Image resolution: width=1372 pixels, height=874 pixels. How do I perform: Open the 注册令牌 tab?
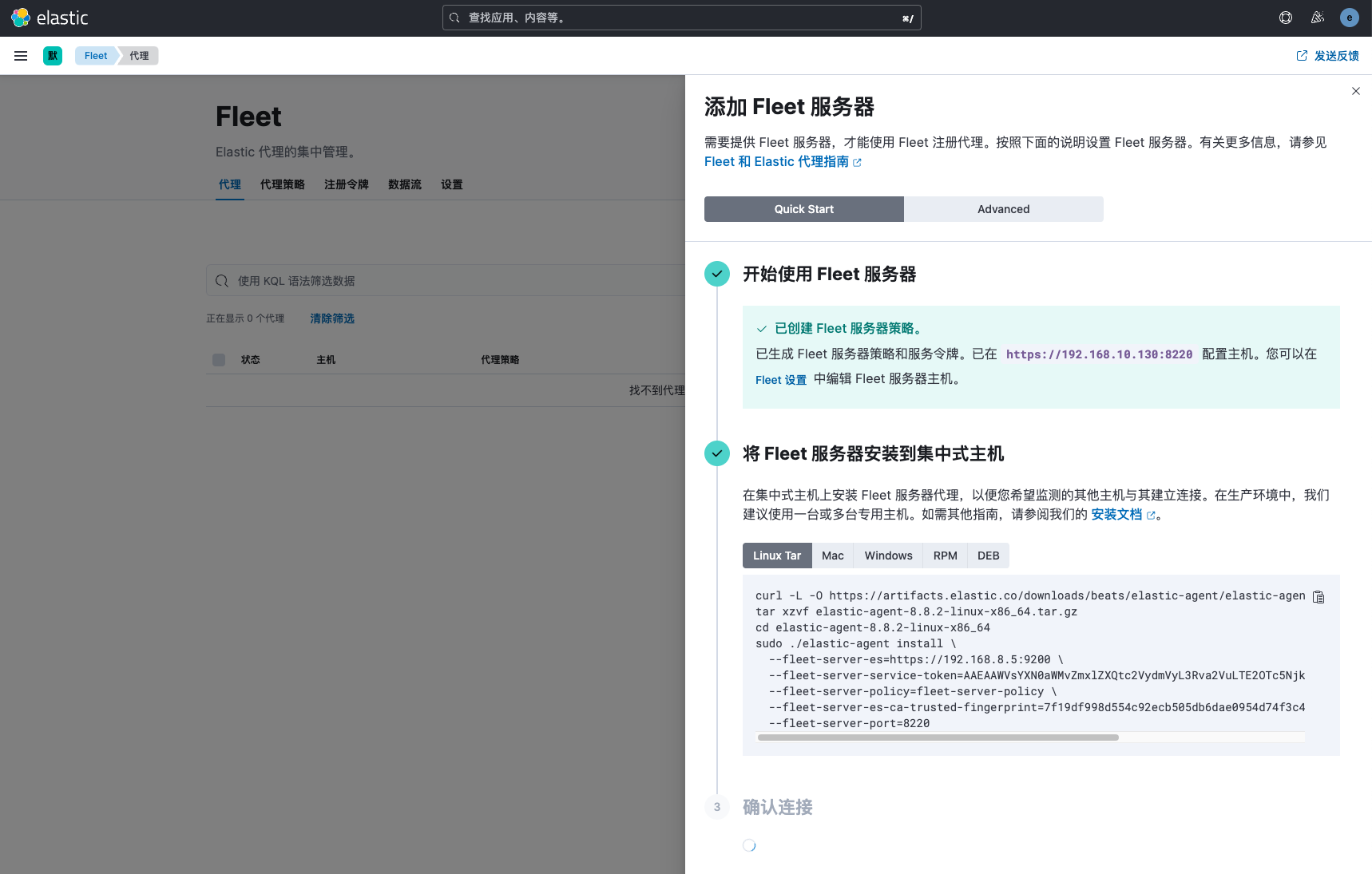pyautogui.click(x=347, y=184)
